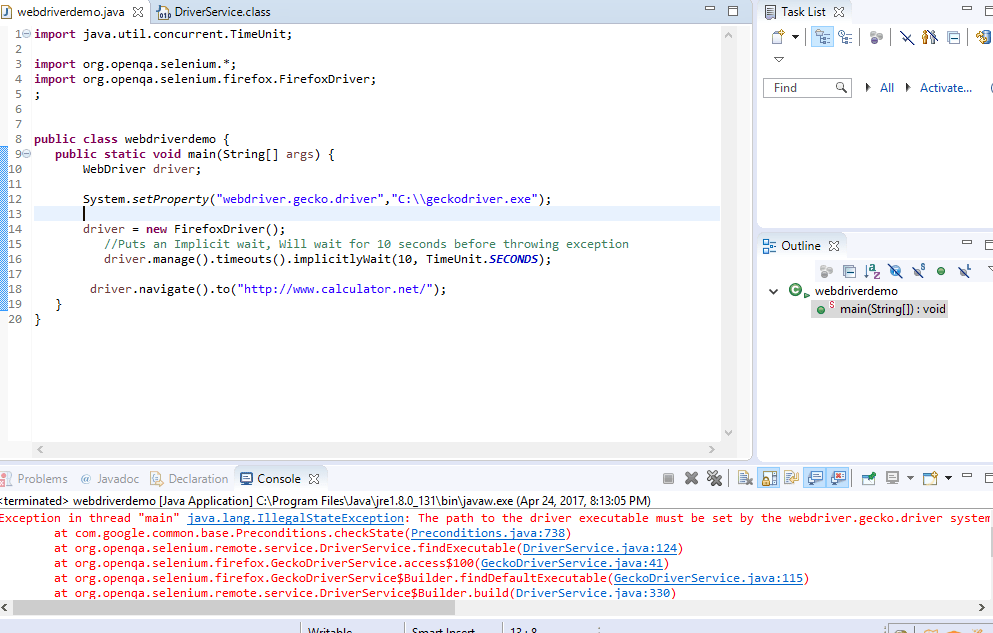993x633 pixels.
Task: Expand the arrow before the All link
Action: 868,87
